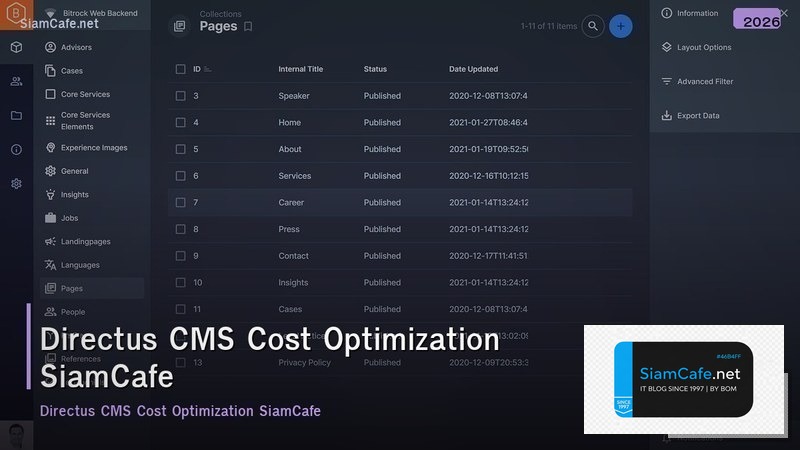Click the ID column sort icon
800x450 pixels.
click(x=208, y=69)
